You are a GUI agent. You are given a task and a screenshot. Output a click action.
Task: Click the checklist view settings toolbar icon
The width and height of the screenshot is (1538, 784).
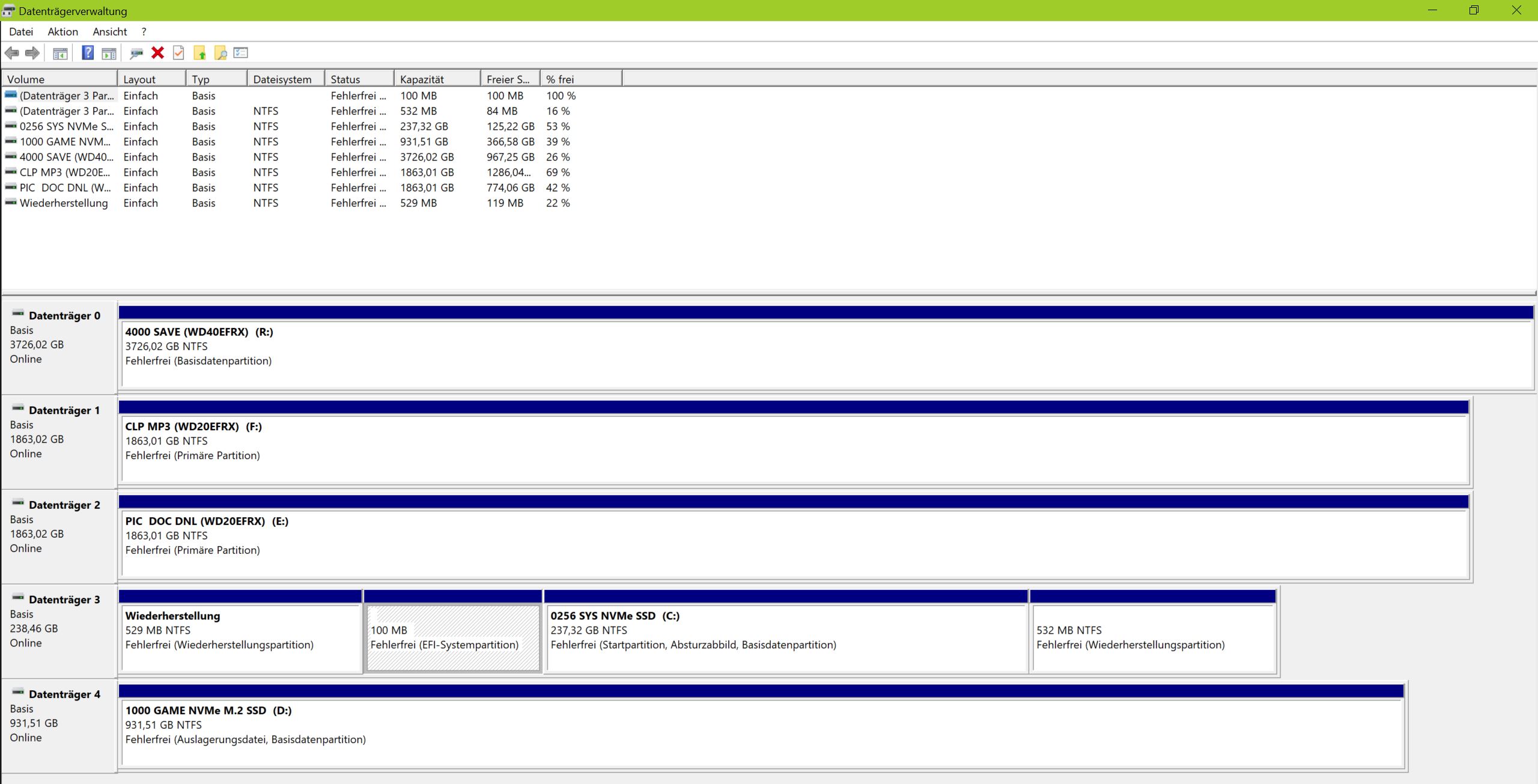click(241, 53)
